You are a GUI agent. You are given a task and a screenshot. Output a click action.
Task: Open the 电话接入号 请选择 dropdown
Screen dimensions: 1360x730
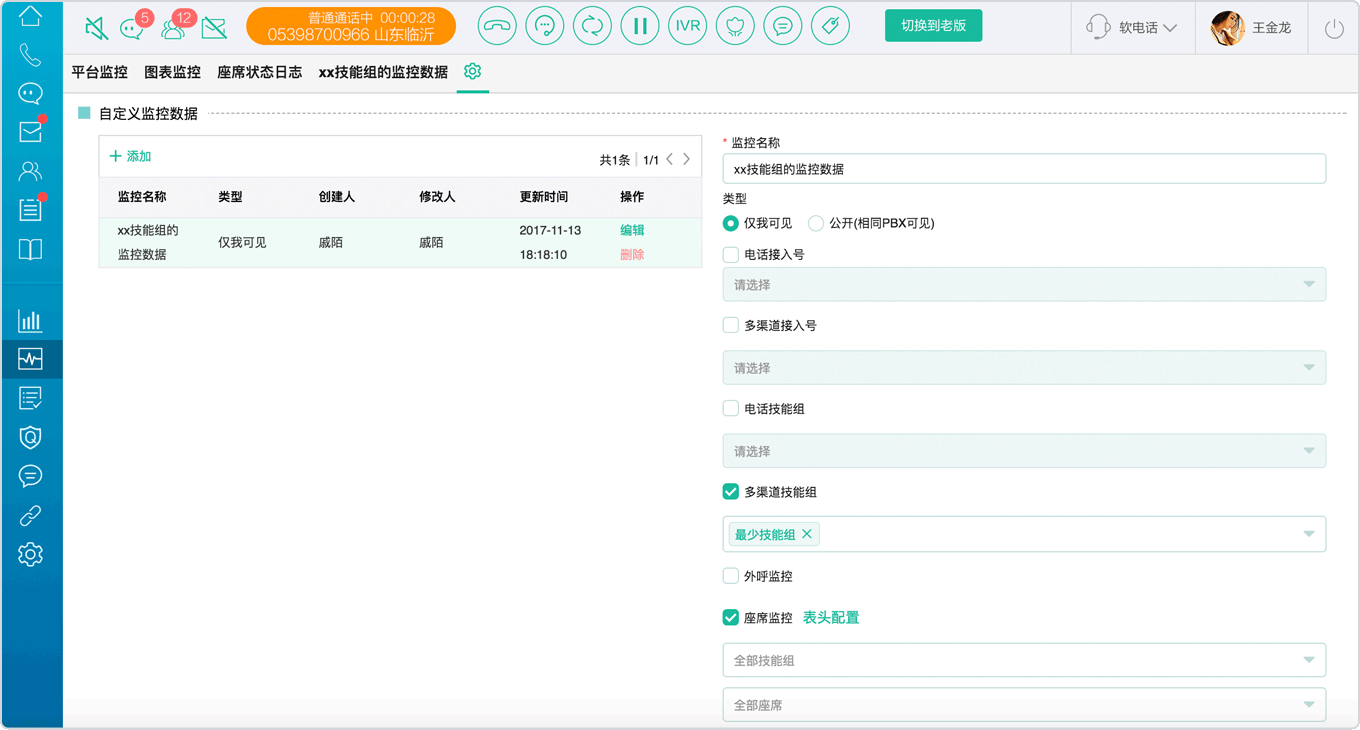click(1024, 285)
